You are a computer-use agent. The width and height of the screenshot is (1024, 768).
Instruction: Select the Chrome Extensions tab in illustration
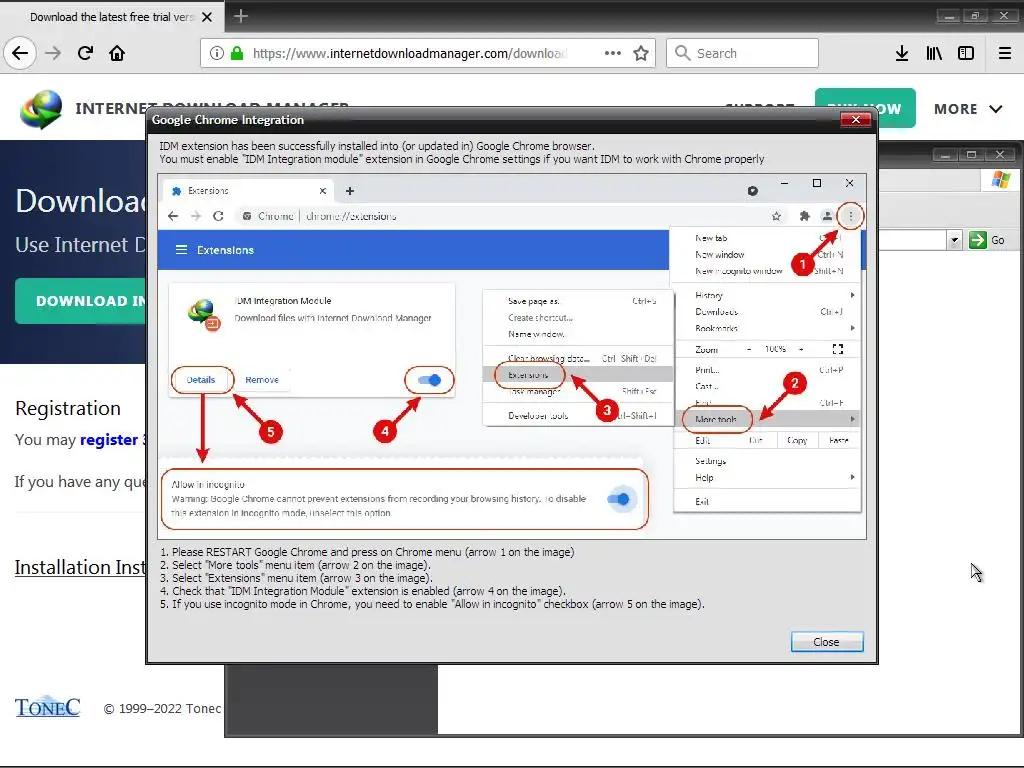click(248, 191)
